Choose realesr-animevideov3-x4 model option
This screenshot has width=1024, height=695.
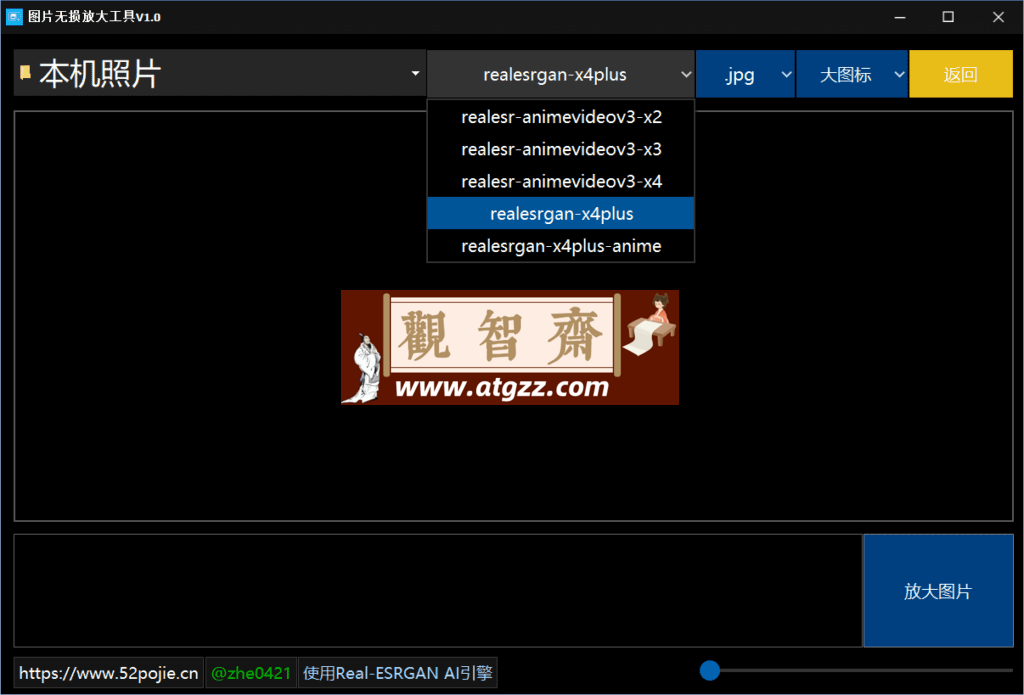(561, 181)
